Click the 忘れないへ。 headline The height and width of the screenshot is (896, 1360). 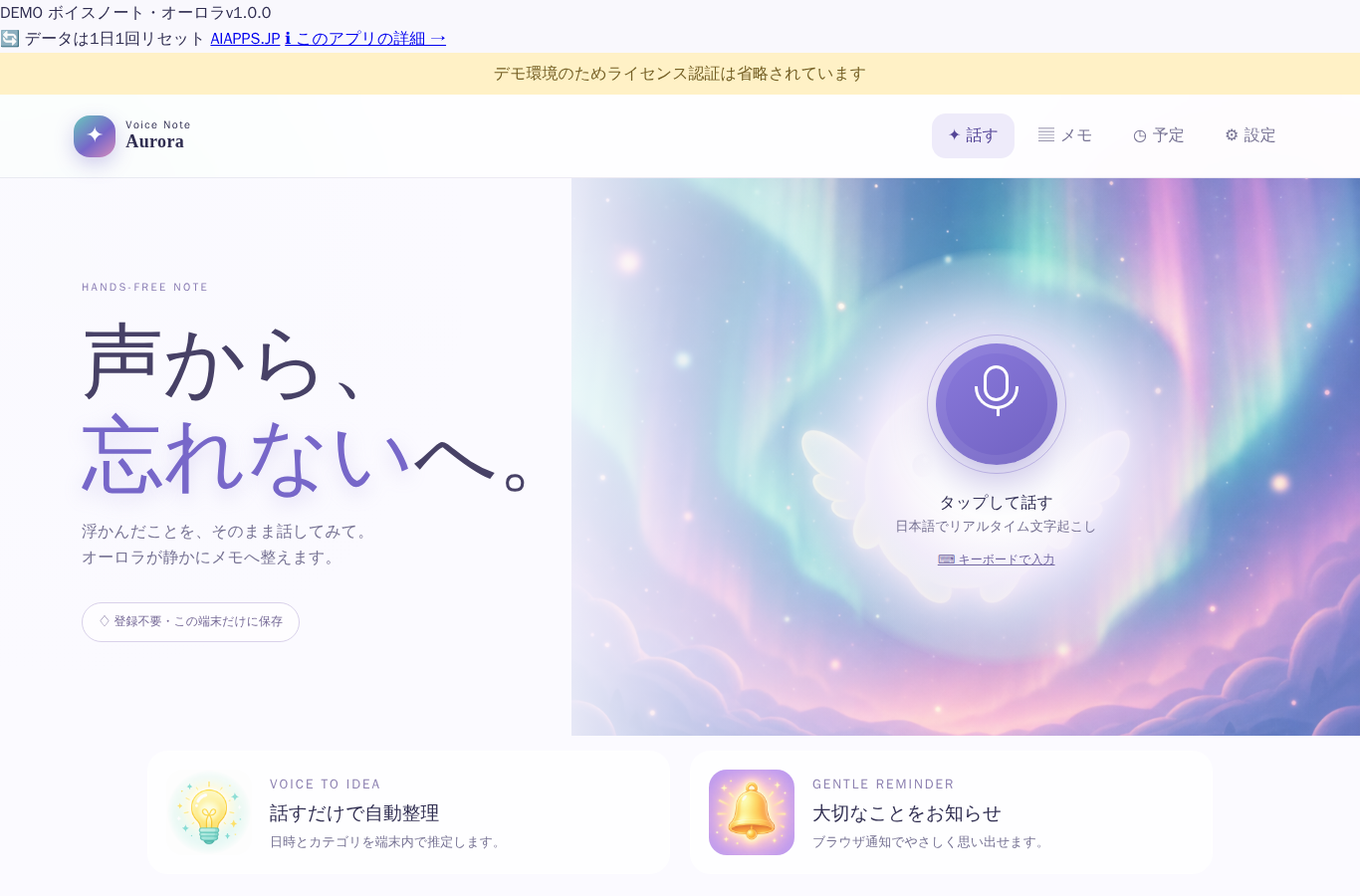point(305,456)
